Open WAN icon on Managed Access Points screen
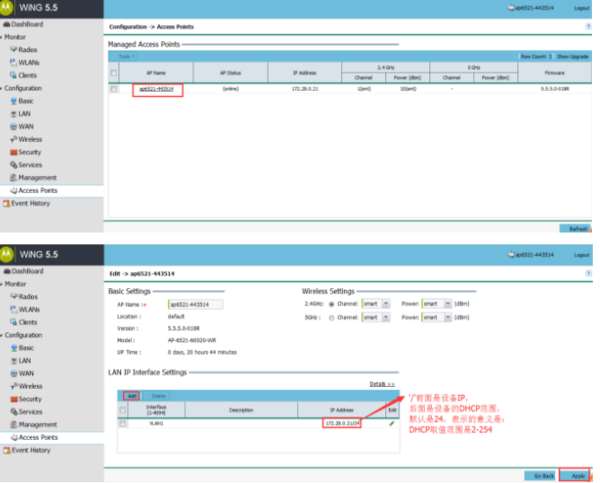The image size is (600, 483). (14, 127)
